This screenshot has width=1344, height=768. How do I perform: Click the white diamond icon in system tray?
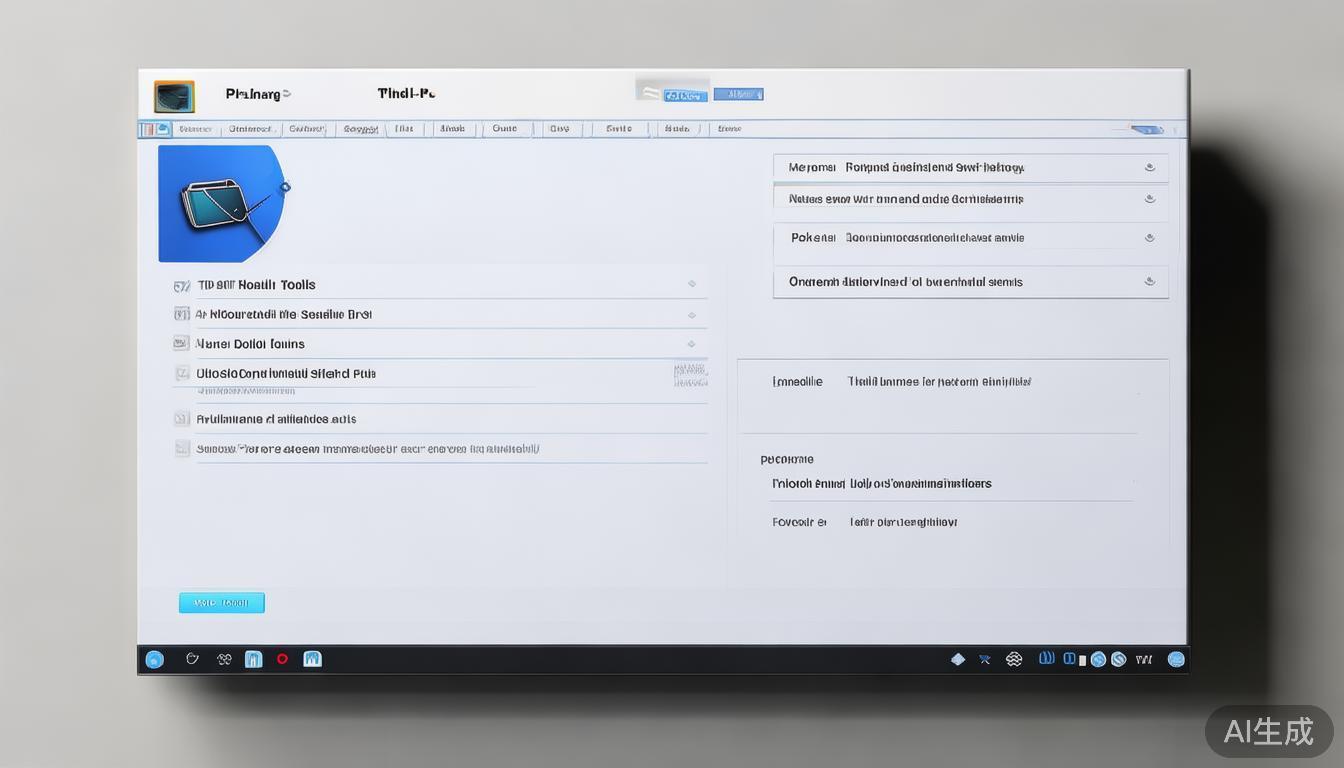pyautogui.click(x=957, y=659)
